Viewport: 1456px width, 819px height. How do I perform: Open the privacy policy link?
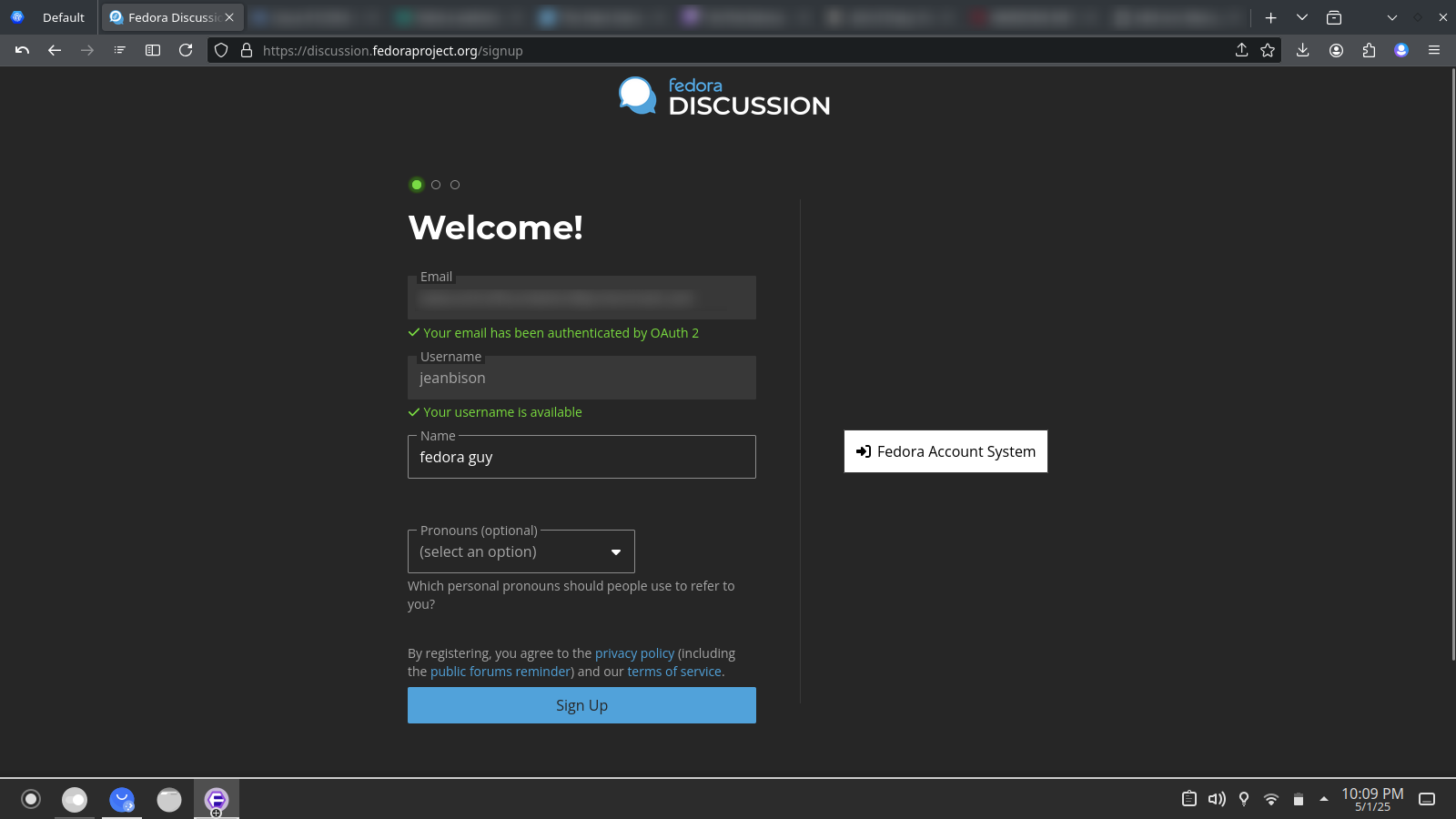coord(635,653)
